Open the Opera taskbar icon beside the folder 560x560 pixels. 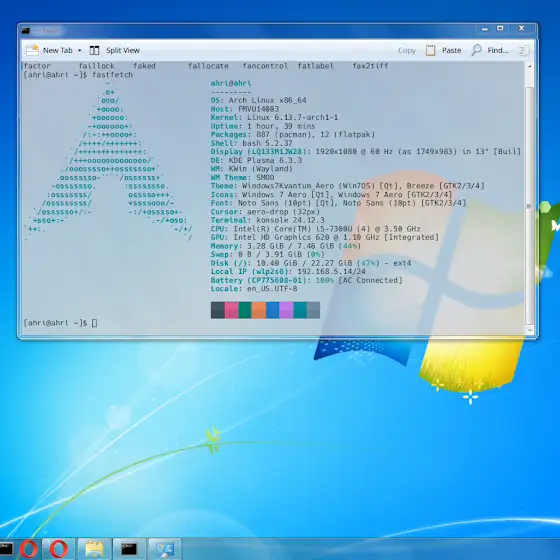tap(59, 549)
